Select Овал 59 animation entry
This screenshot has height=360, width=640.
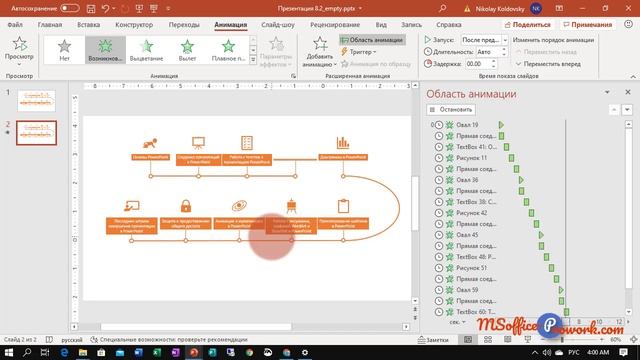(468, 290)
